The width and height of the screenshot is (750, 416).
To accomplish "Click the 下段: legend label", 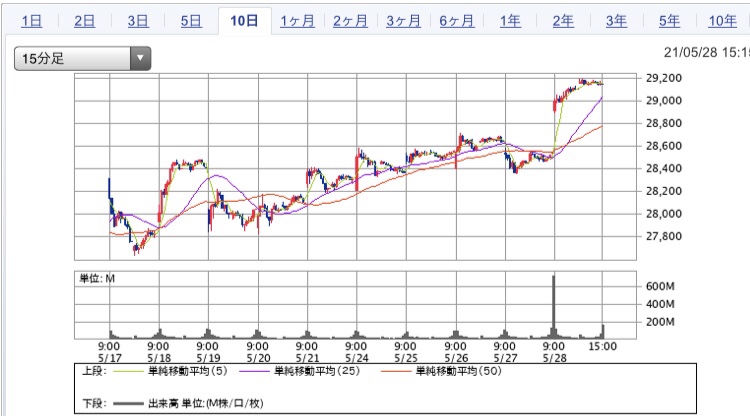I will 94,404.
